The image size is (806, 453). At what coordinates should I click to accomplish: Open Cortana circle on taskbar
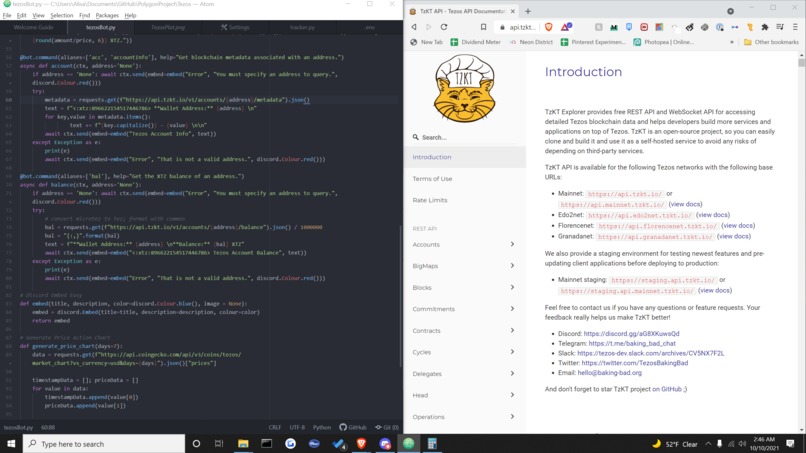tap(196, 443)
